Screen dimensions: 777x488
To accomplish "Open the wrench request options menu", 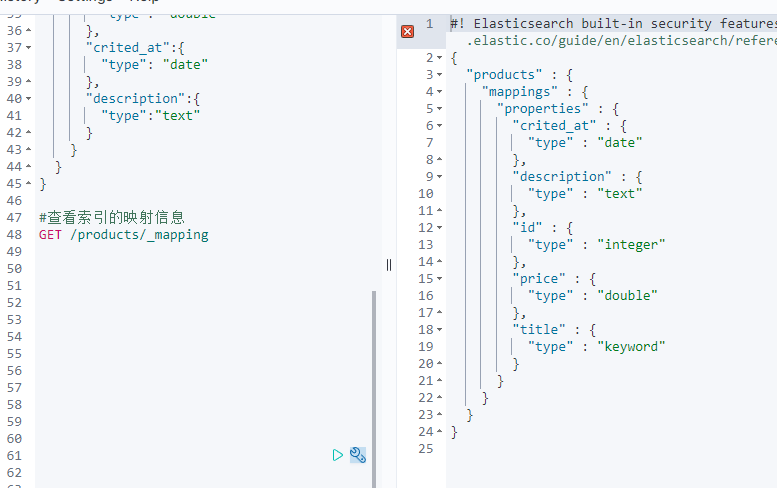I will point(358,455).
